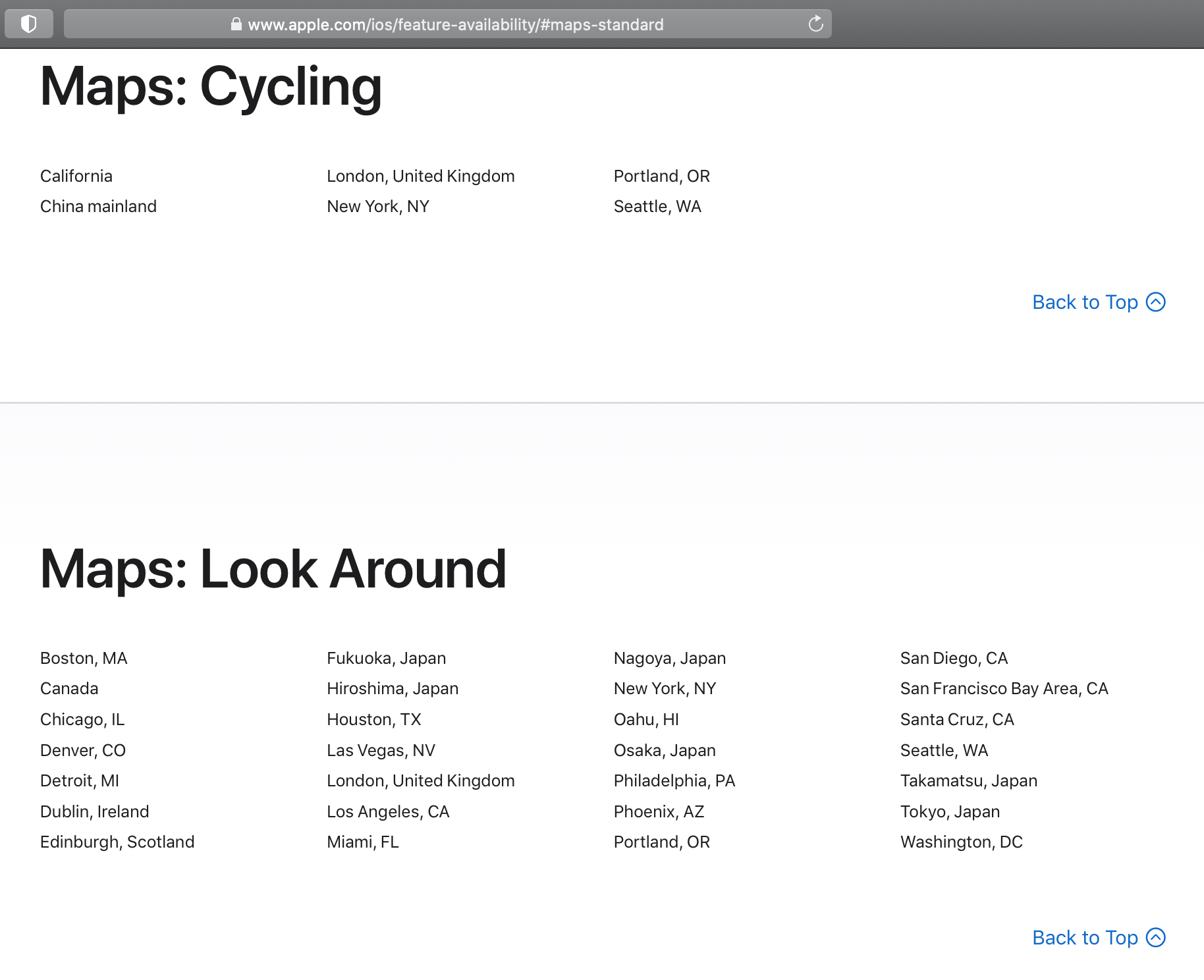Click Tokyo, Japan entry

(x=950, y=812)
